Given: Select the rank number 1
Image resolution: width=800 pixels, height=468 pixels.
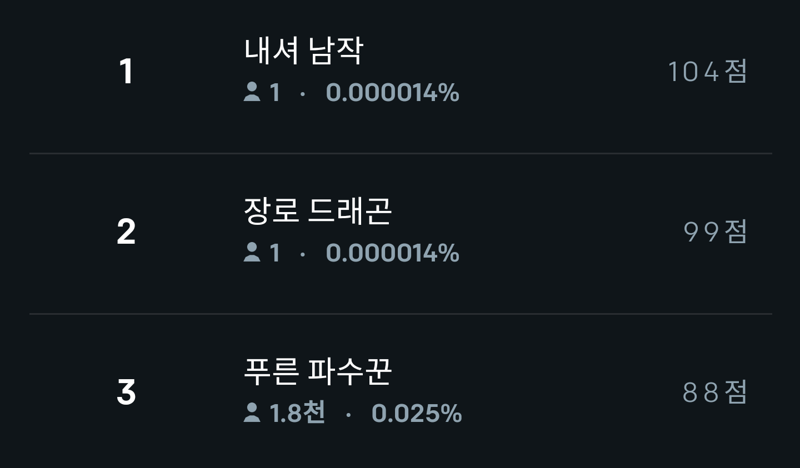Looking at the screenshot, I should pos(126,71).
